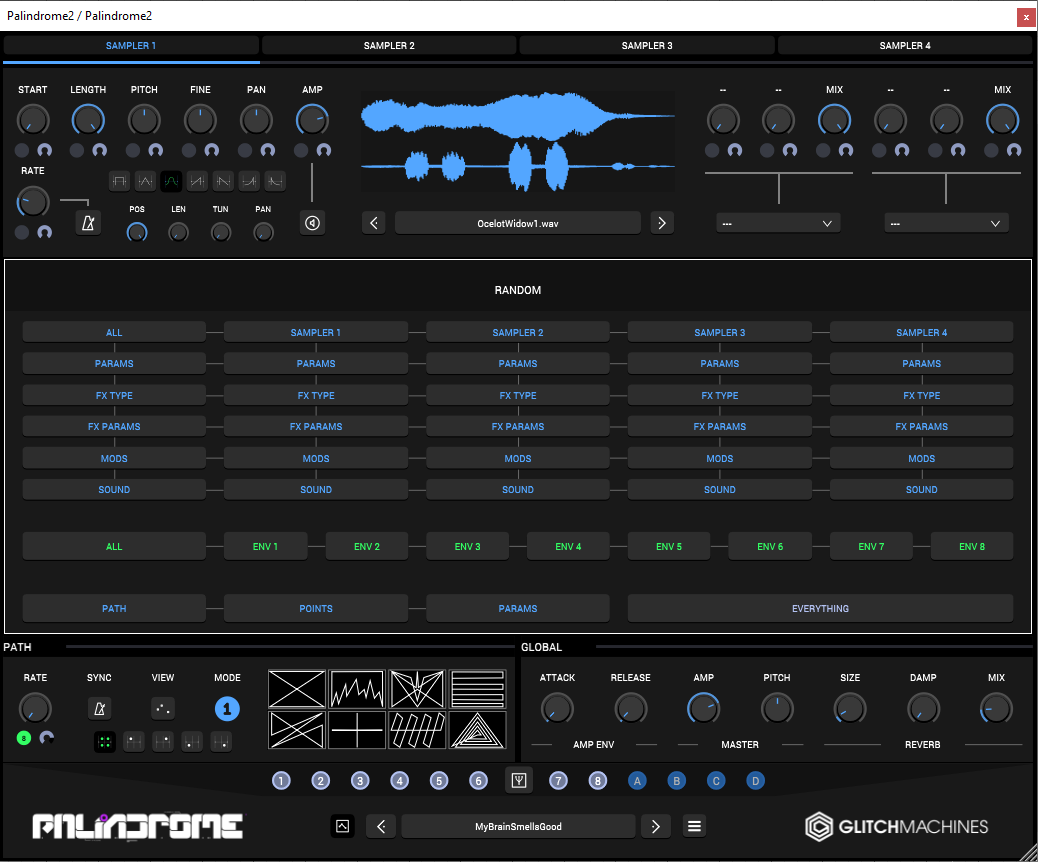Randomize SAMPLER 3 MODS
The height and width of the screenshot is (862, 1038).
[720, 458]
